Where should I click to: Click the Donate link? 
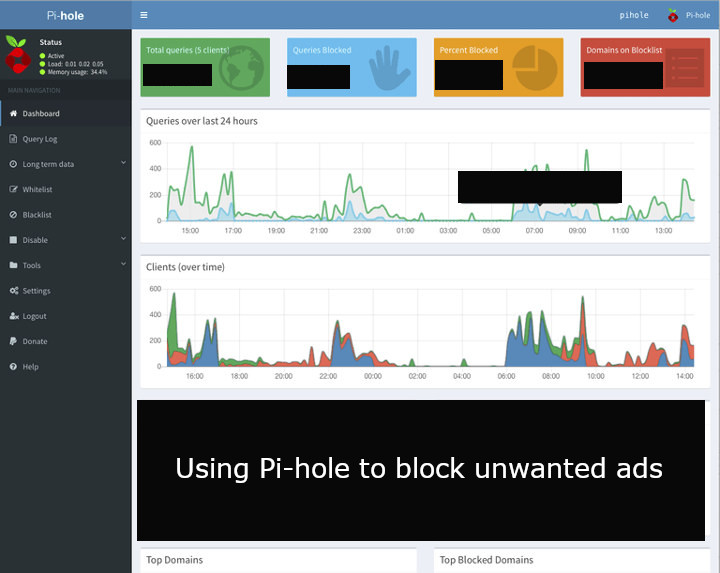(66, 341)
